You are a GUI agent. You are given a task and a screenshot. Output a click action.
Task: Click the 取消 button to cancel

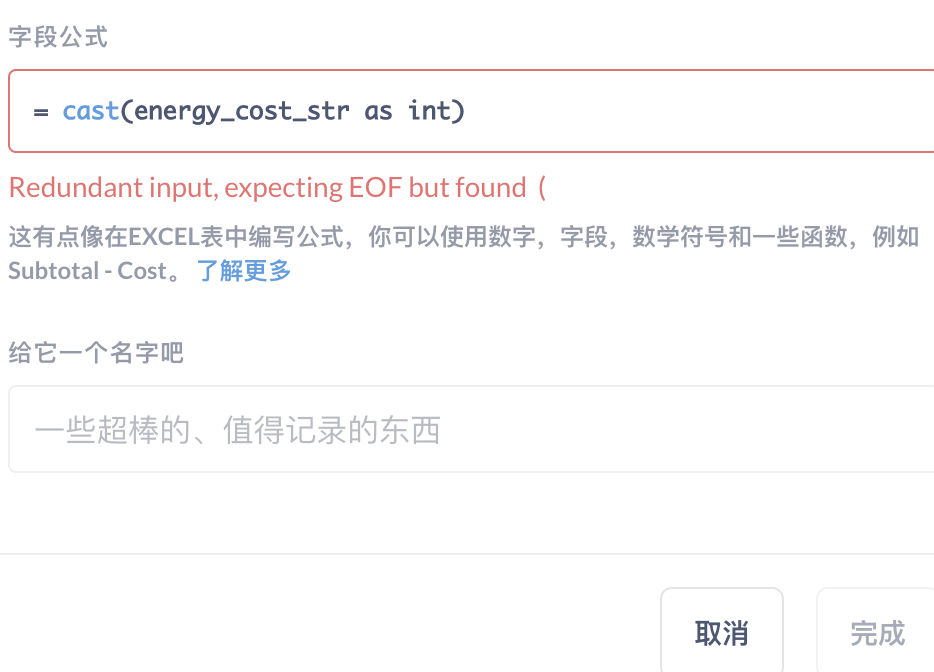[x=722, y=632]
